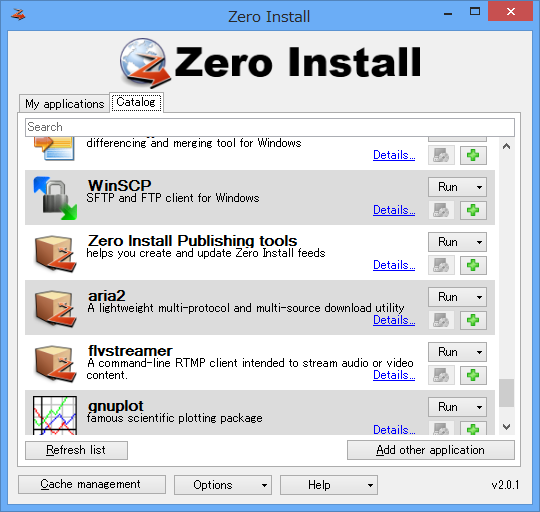
Task: Open the Options dropdown menu
Action: pyautogui.click(x=223, y=485)
